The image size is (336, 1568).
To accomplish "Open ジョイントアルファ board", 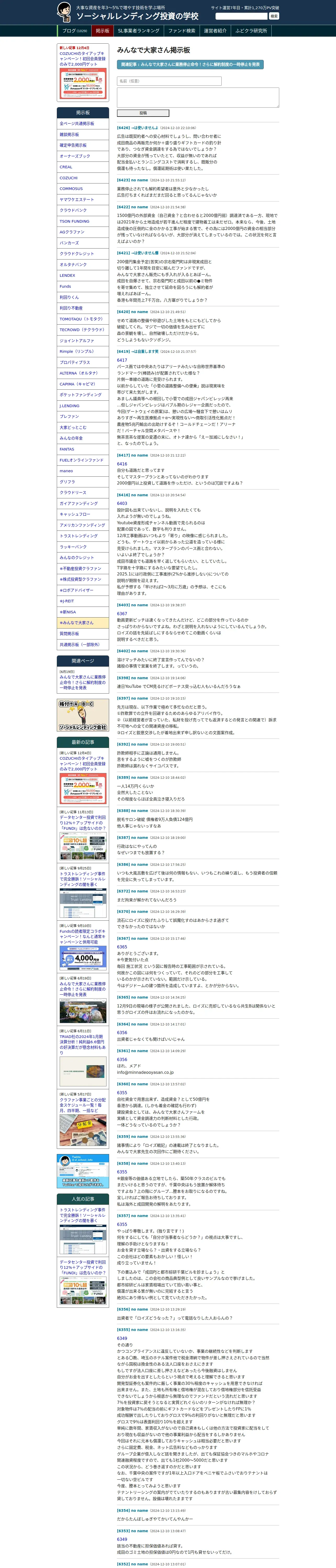I will click(83, 341).
